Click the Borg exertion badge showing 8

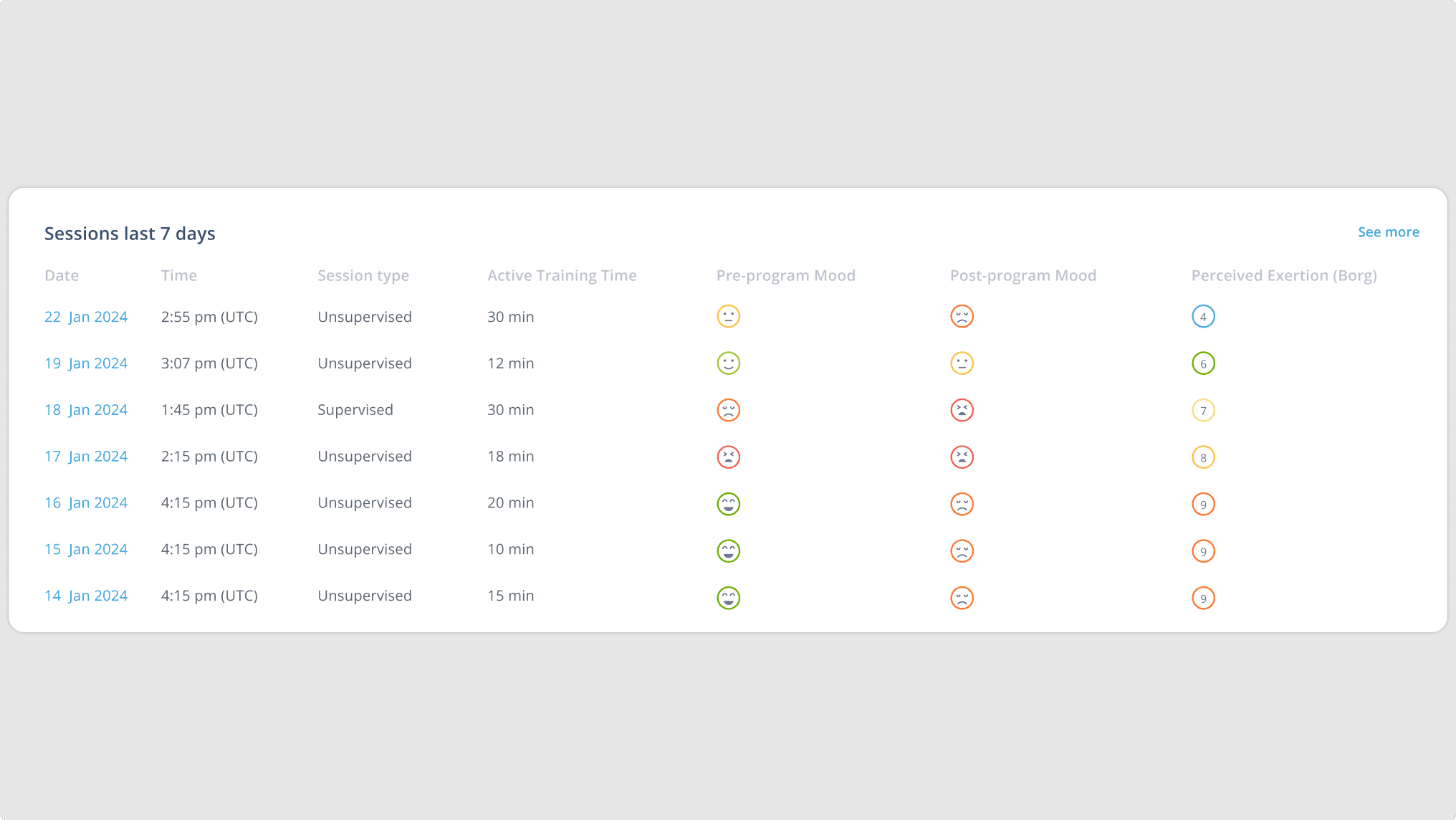(x=1203, y=457)
